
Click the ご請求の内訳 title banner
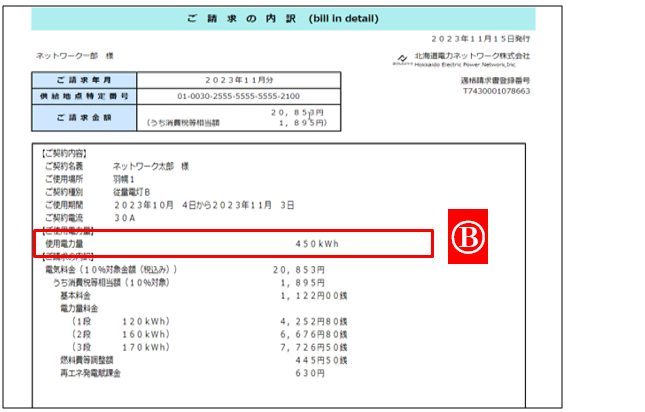pos(282,19)
